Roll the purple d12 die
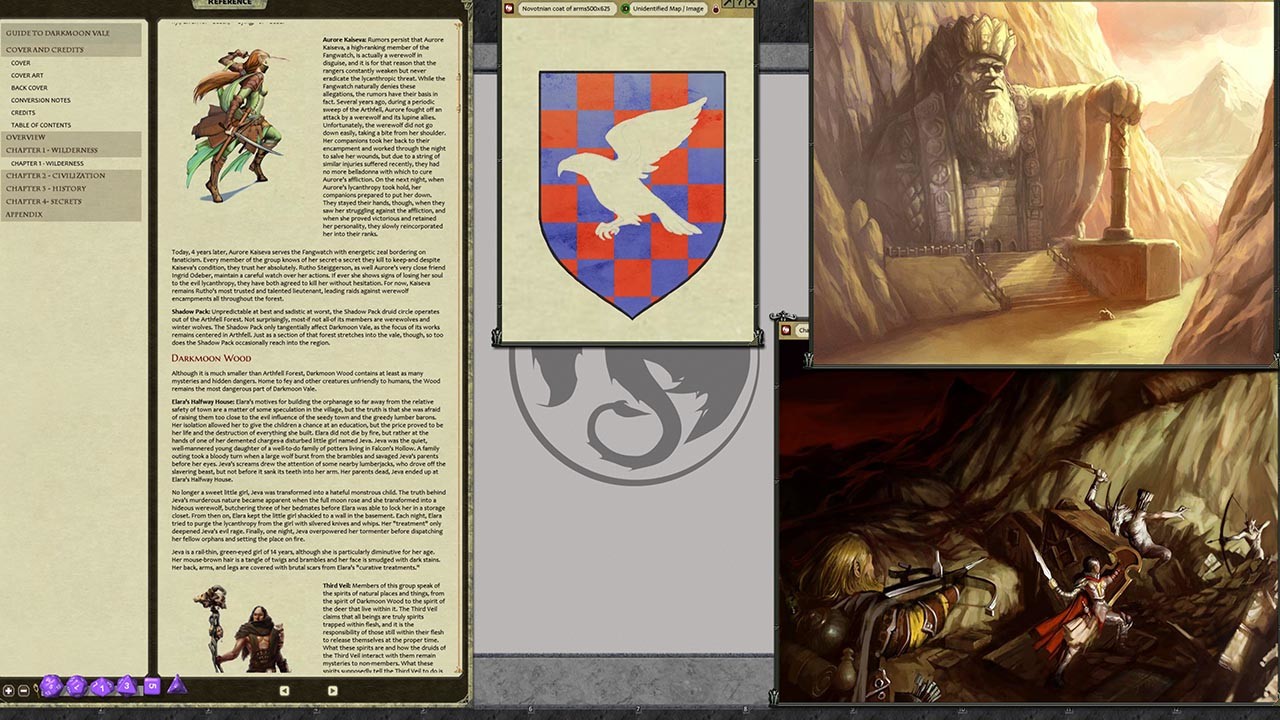Image resolution: width=1280 pixels, height=720 pixels. click(x=76, y=686)
